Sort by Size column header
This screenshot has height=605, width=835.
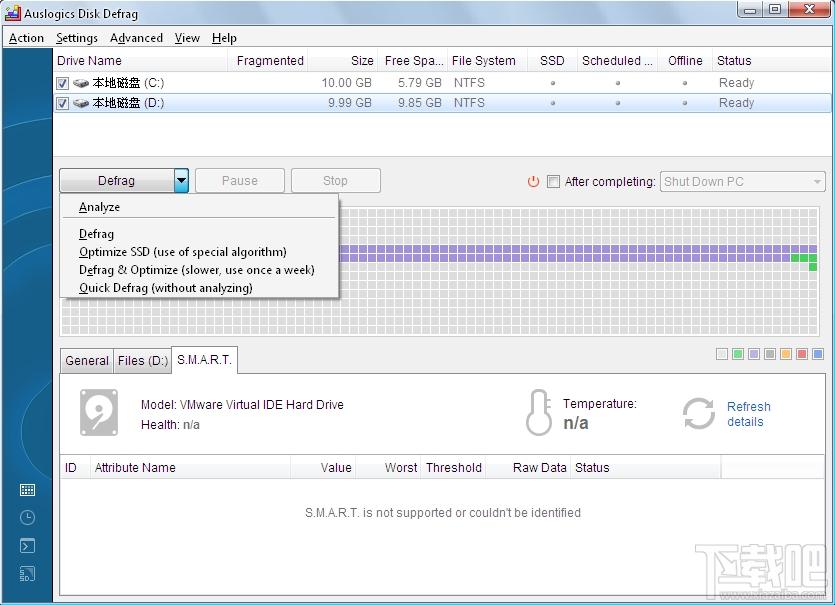(342, 61)
